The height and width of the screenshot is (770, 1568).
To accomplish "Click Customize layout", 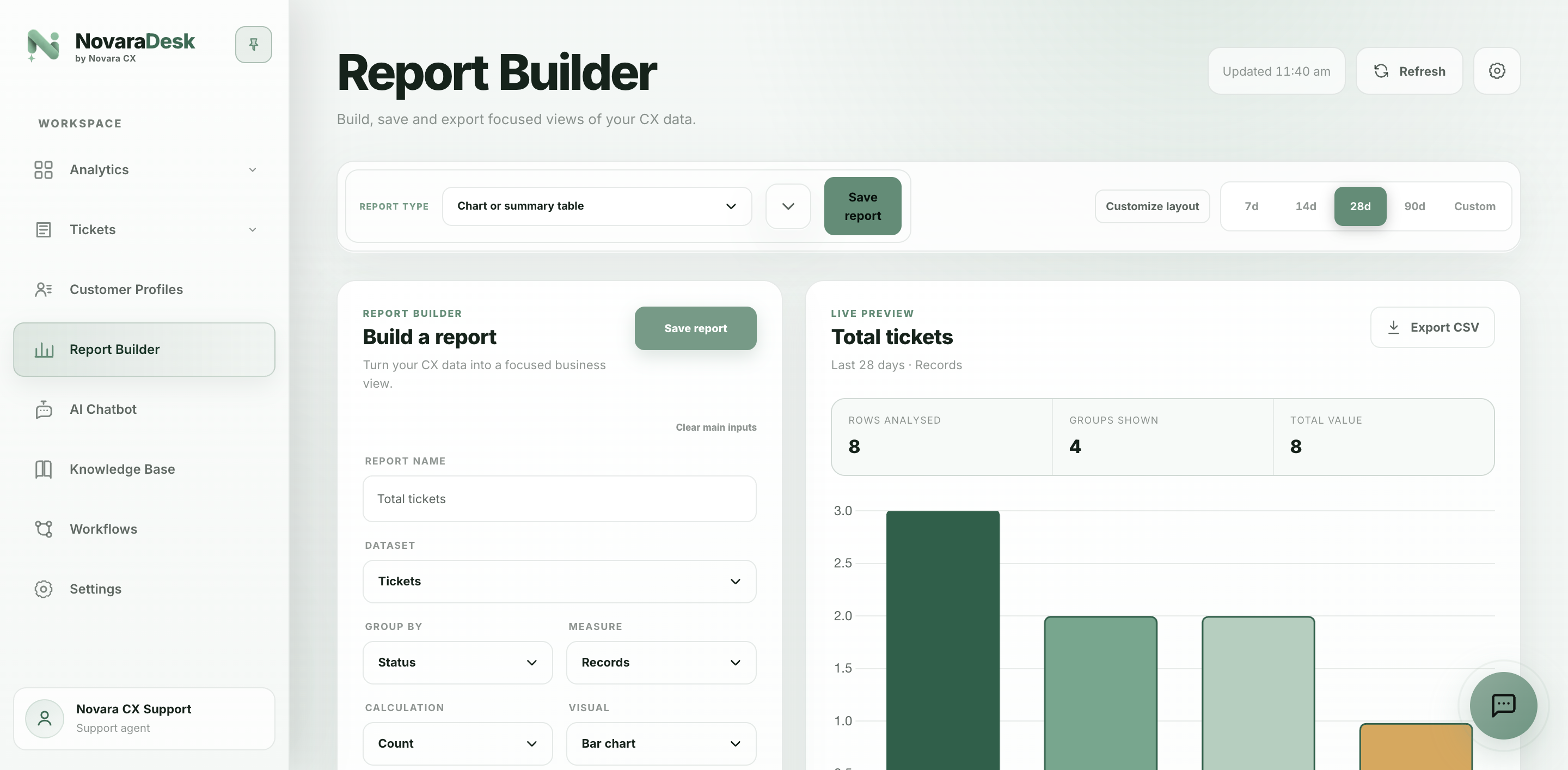I will (x=1152, y=206).
